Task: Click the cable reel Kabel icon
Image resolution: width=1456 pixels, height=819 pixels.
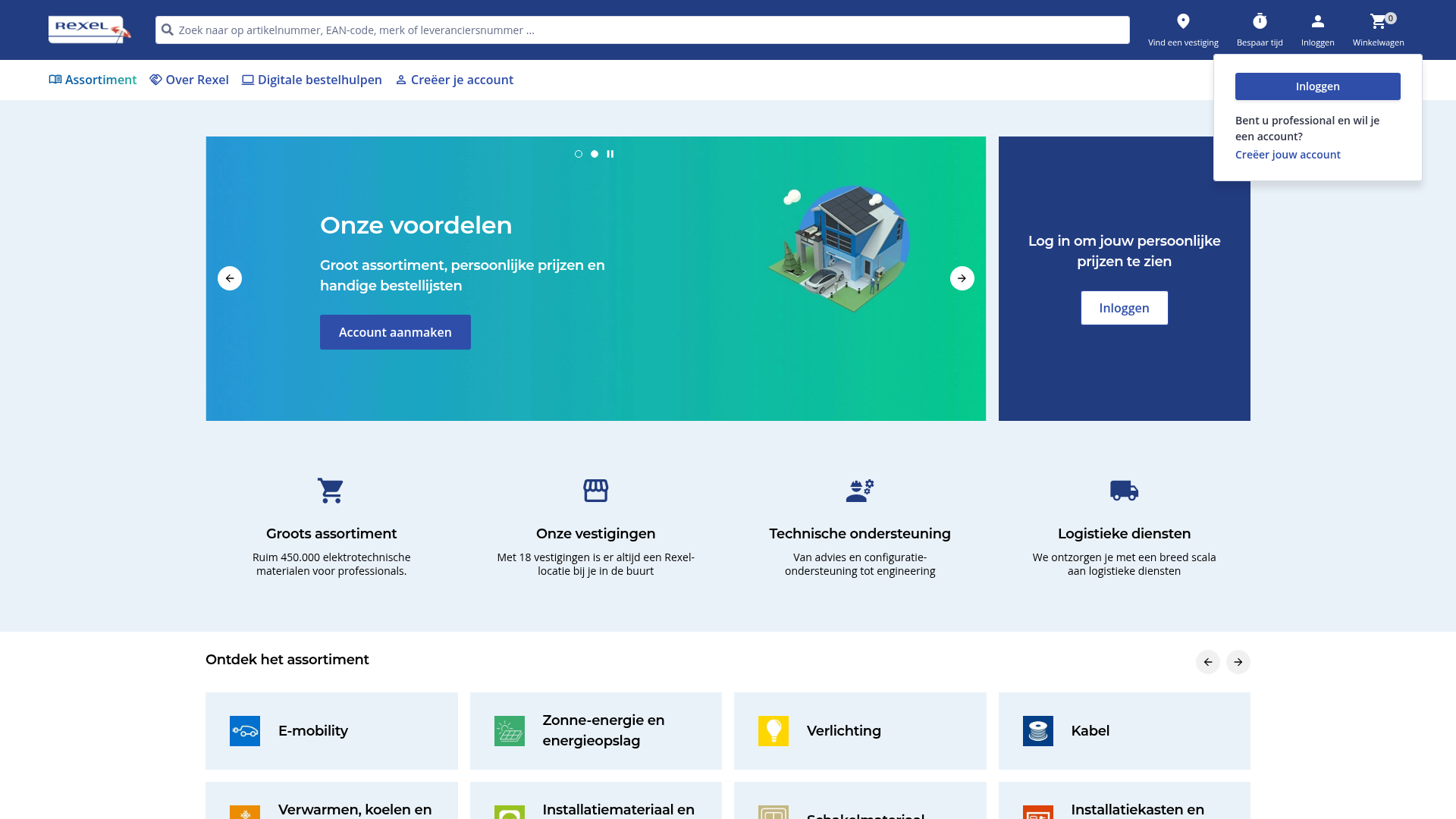Action: (1038, 731)
